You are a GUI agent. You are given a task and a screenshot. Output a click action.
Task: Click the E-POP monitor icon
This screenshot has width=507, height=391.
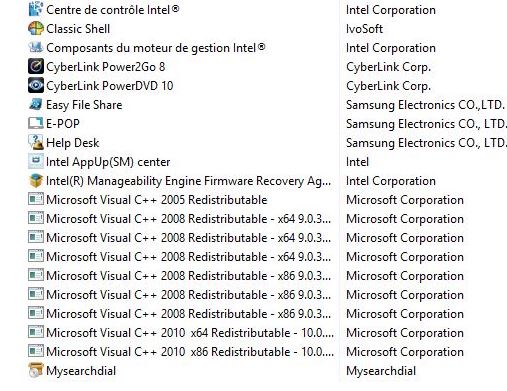(x=36, y=124)
